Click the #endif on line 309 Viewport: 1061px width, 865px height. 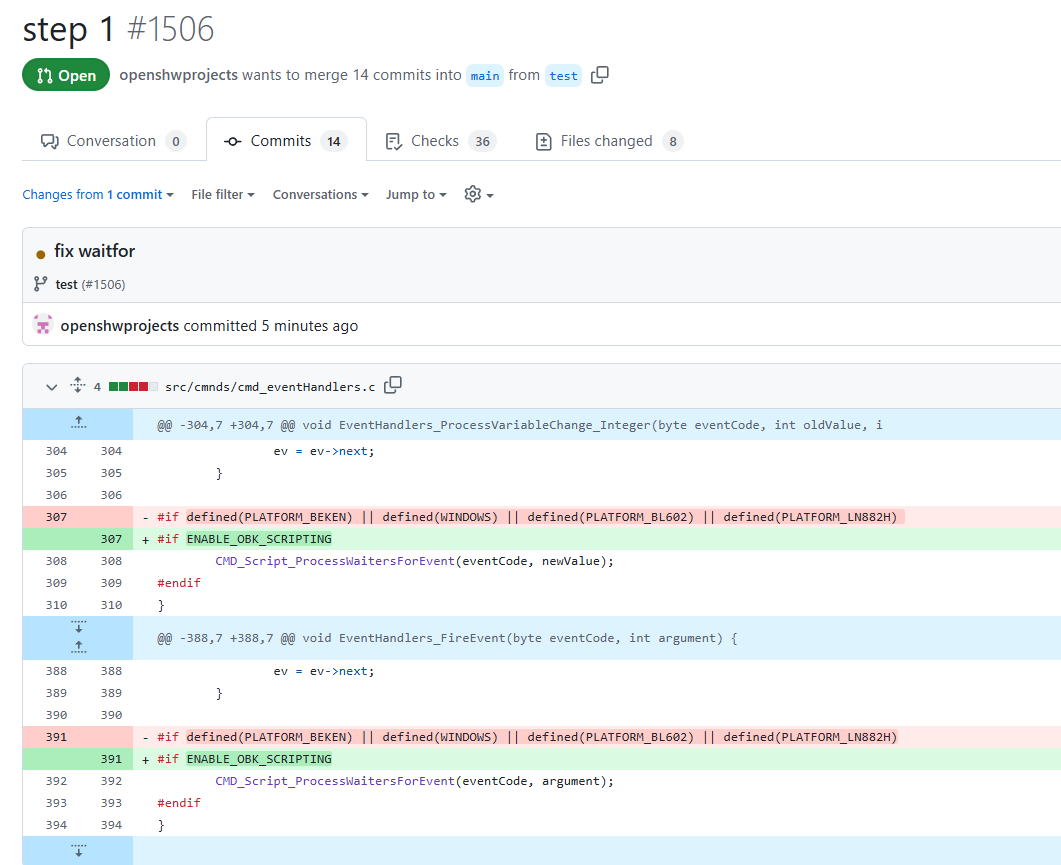[x=179, y=583]
